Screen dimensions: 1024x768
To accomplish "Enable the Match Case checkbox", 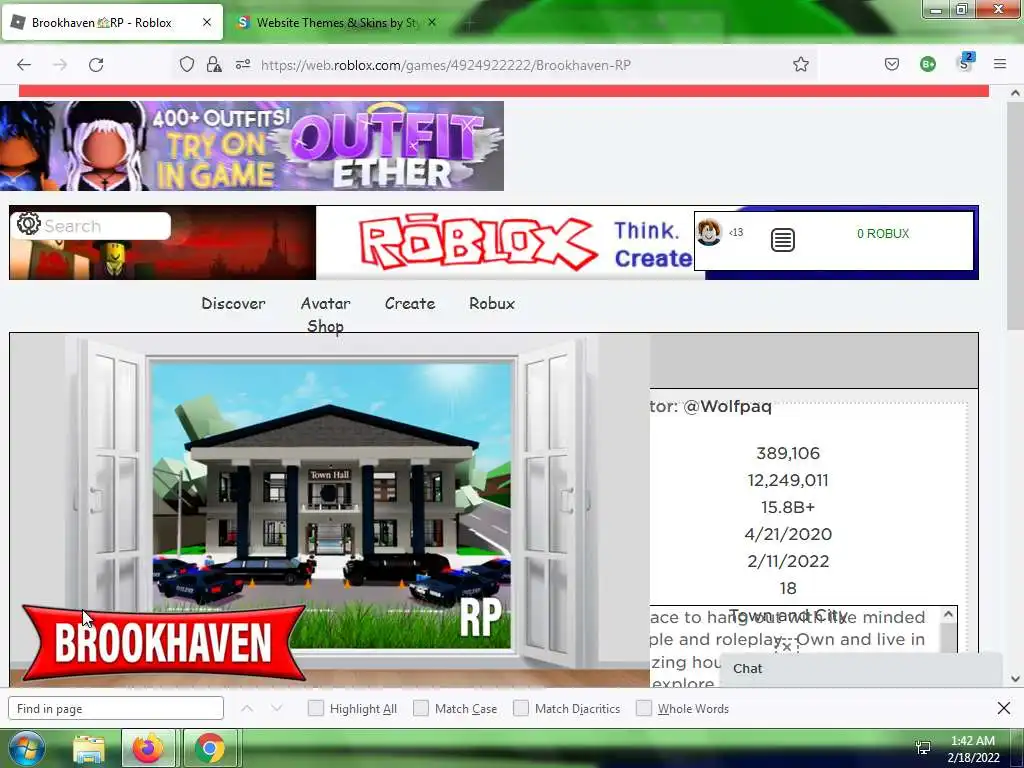I will 421,709.
